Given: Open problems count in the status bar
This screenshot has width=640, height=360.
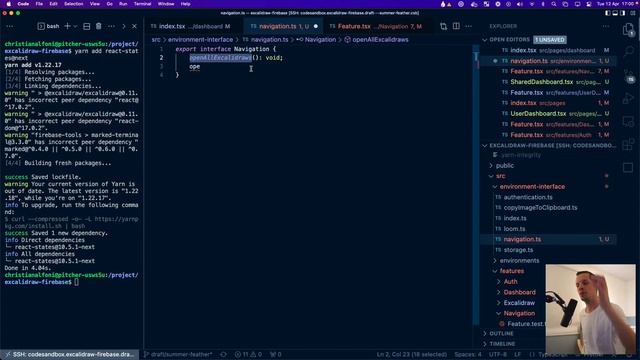Looking at the screenshot, I should pyautogui.click(x=248, y=354).
